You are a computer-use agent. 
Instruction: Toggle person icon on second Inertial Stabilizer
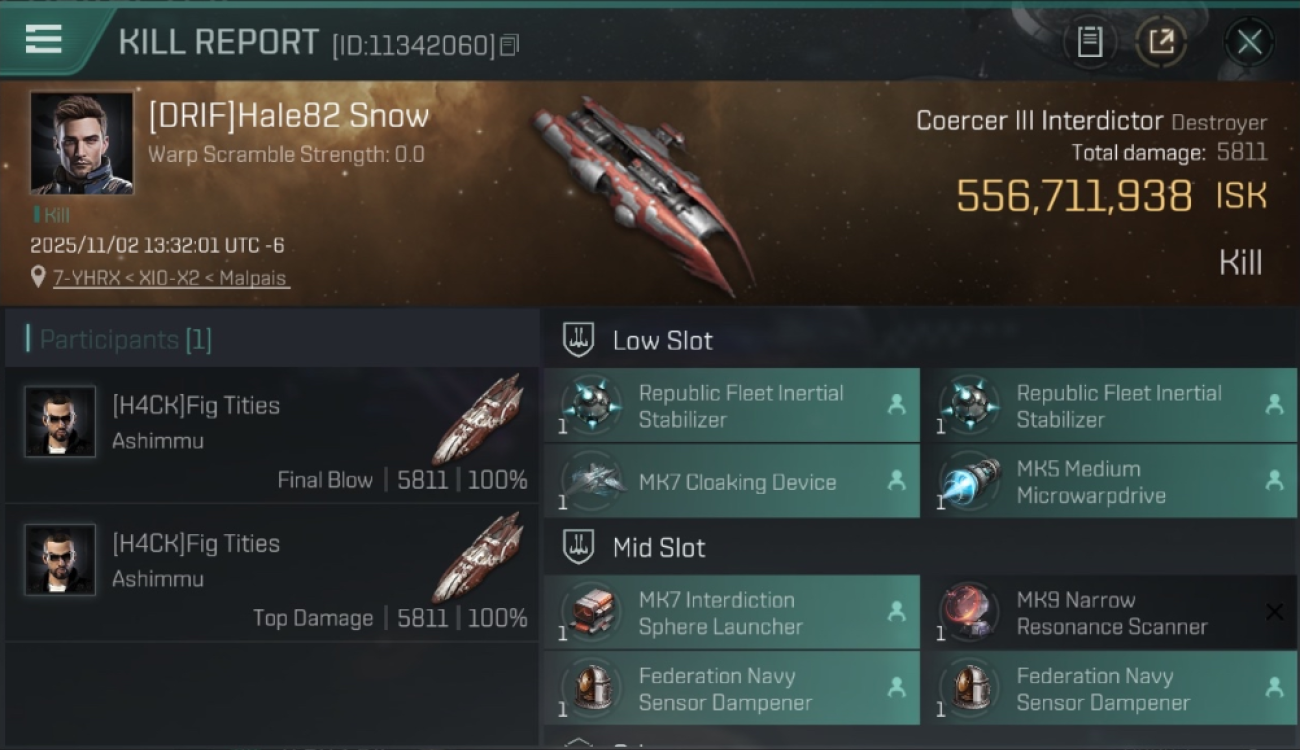click(1274, 405)
